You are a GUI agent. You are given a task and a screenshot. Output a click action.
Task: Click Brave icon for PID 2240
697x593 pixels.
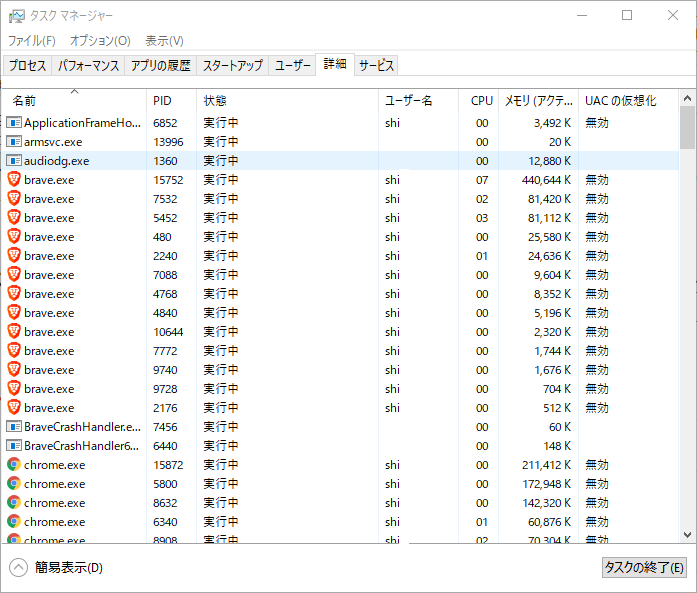(x=14, y=255)
